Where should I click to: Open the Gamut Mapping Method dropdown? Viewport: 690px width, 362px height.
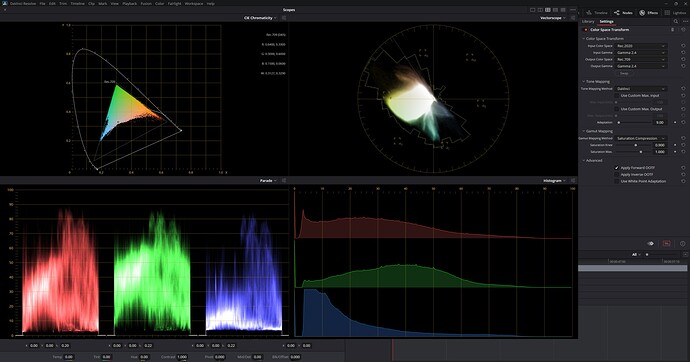(x=640, y=138)
